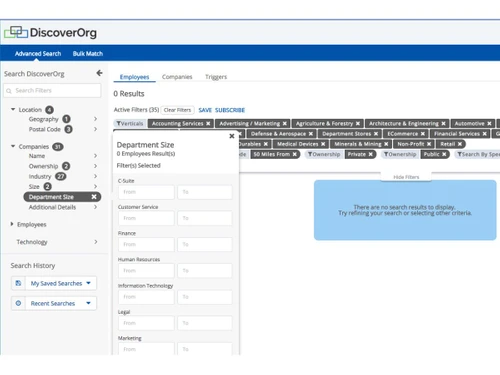500x375 pixels.
Task: Switch to the Employees tab
Action: tap(134, 77)
